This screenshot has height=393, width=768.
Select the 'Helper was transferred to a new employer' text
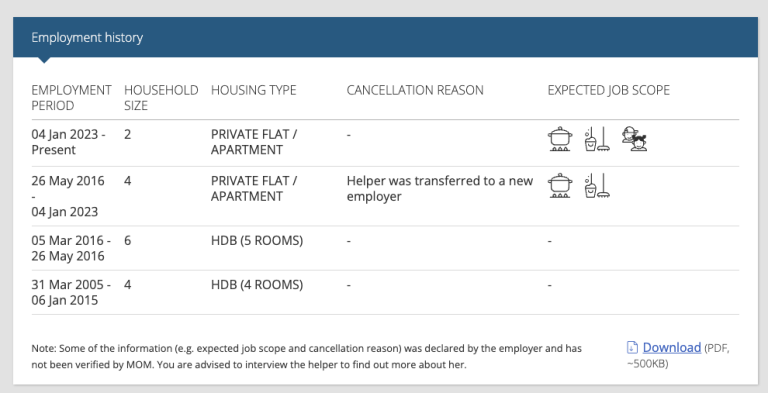(x=439, y=189)
